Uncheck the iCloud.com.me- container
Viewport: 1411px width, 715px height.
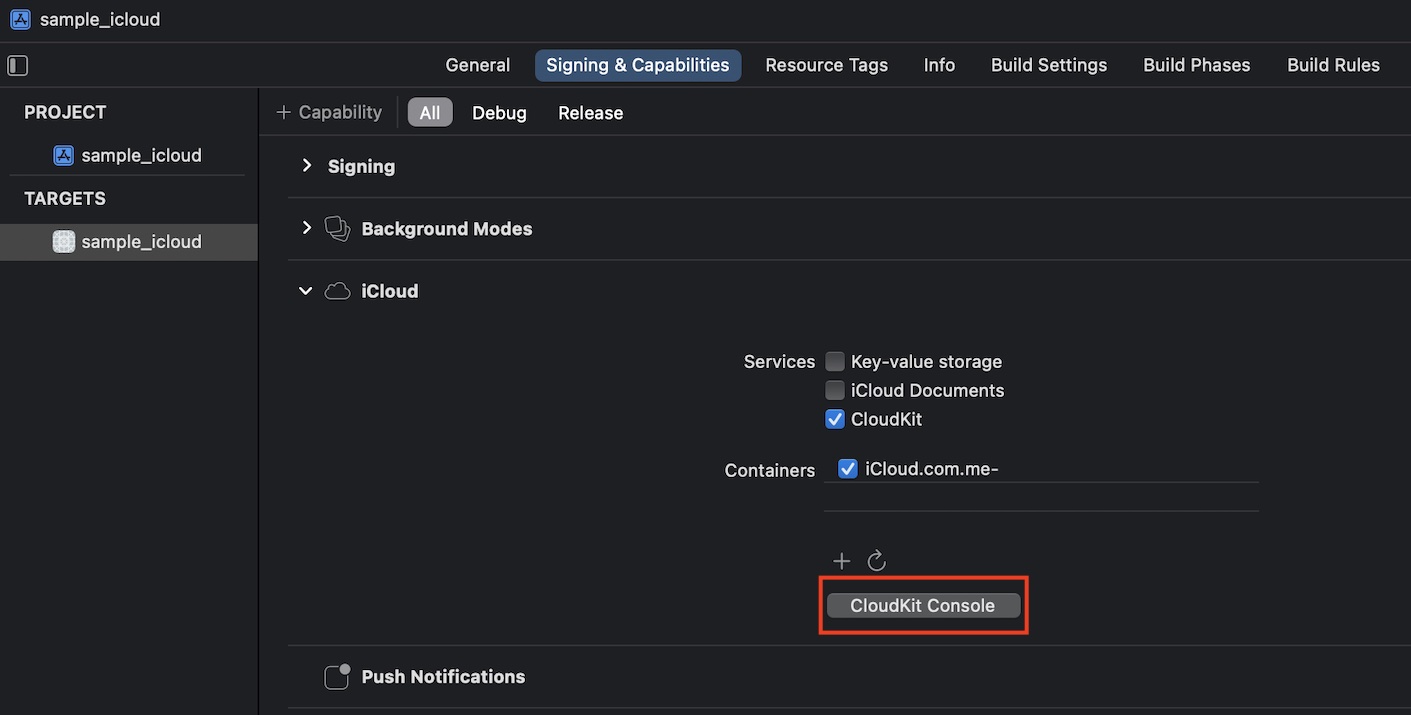pos(848,468)
